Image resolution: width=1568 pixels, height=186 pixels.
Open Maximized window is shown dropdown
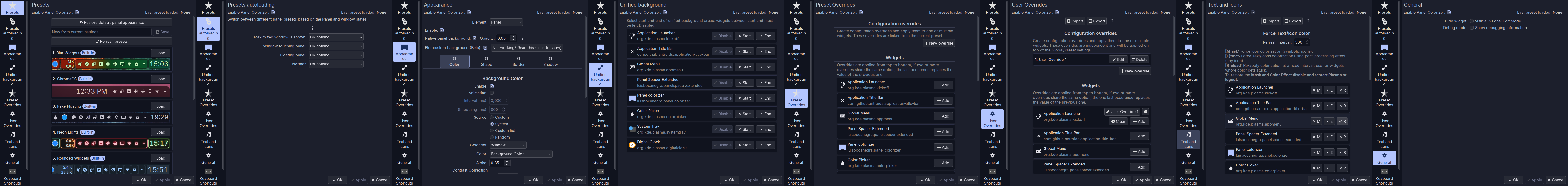coord(336,37)
